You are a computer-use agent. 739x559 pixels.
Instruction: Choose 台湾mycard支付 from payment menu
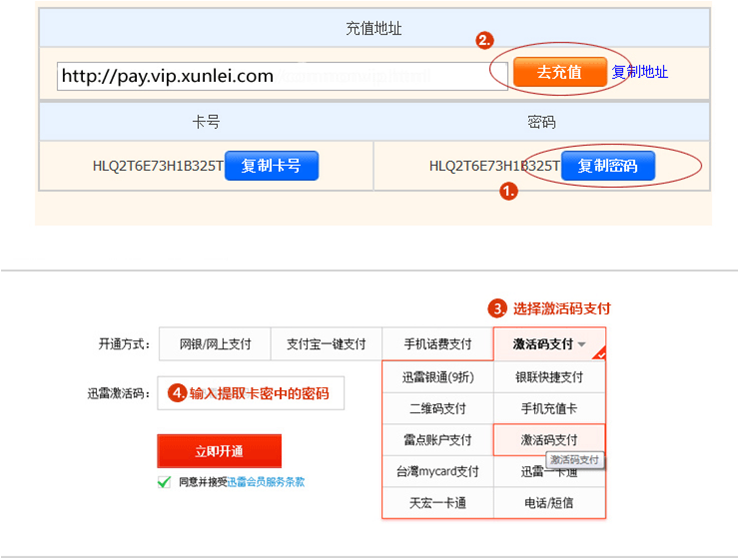click(x=438, y=472)
